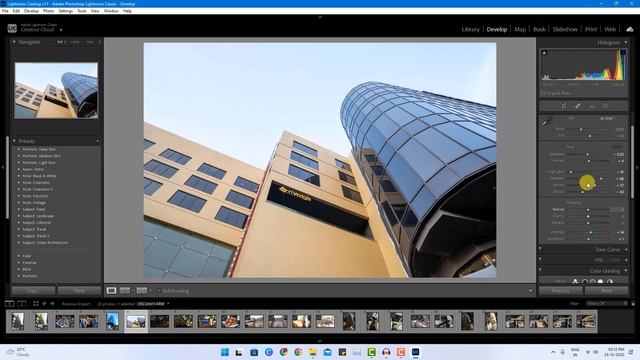Open the Filters Off dropdown
Image resolution: width=640 pixels, height=360 pixels.
point(606,304)
